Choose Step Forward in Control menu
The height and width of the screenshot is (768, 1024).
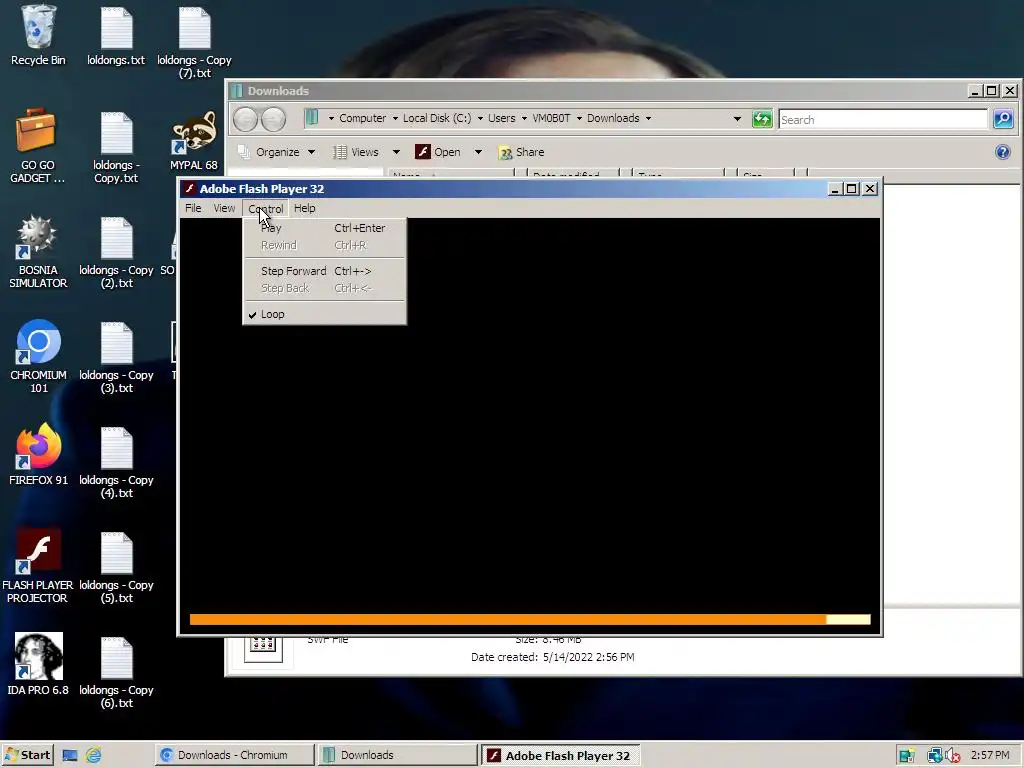coord(324,271)
